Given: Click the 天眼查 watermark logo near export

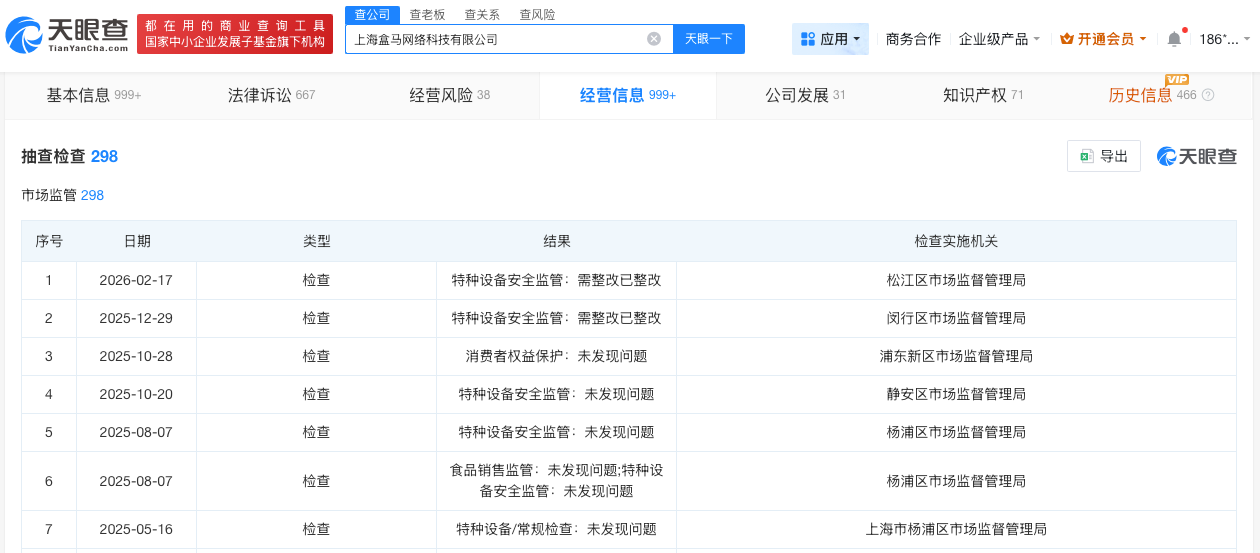Looking at the screenshot, I should 1197,156.
